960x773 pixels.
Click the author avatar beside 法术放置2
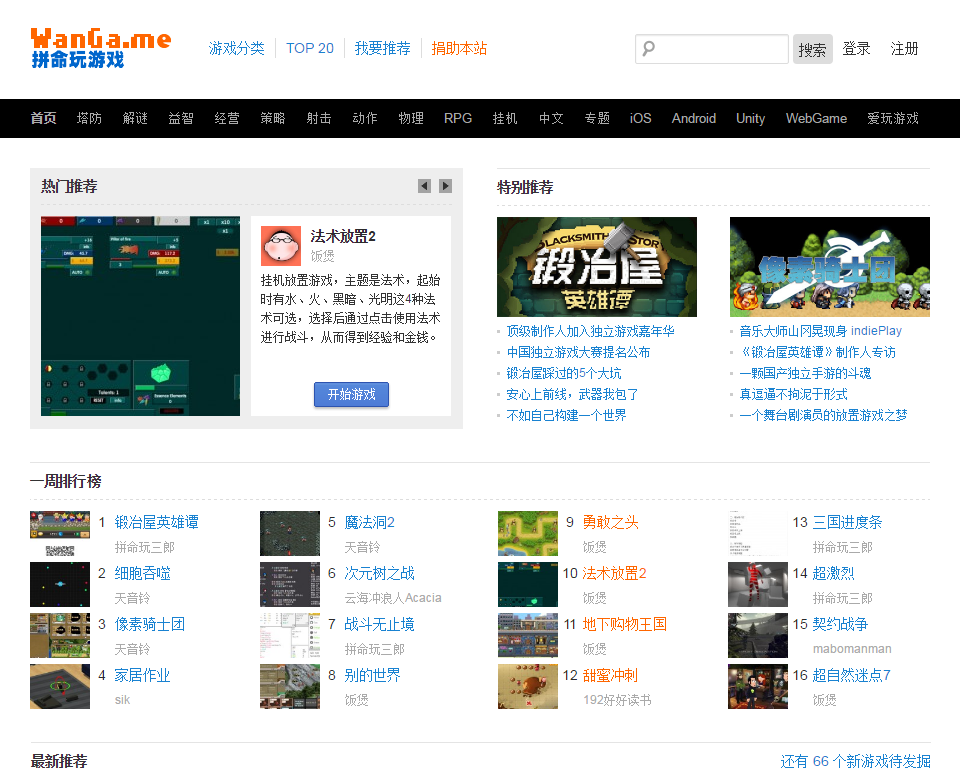(x=281, y=245)
